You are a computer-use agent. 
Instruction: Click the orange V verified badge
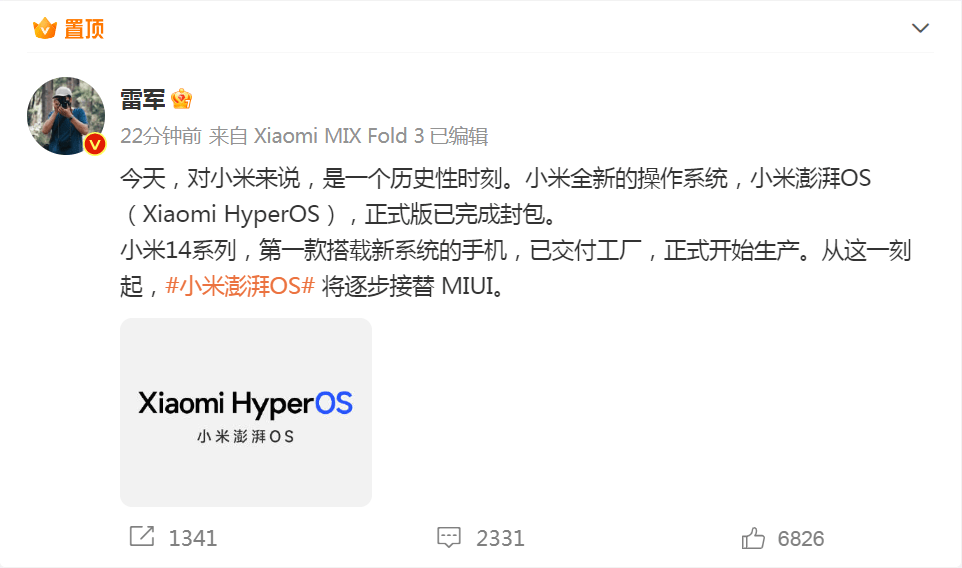click(x=94, y=144)
